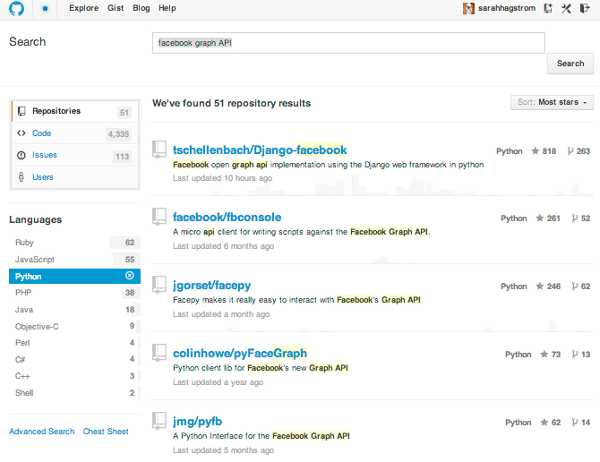Screen dimensions: 600x462
Task: Click the Users person icon in sidebar
Action: (21, 177)
